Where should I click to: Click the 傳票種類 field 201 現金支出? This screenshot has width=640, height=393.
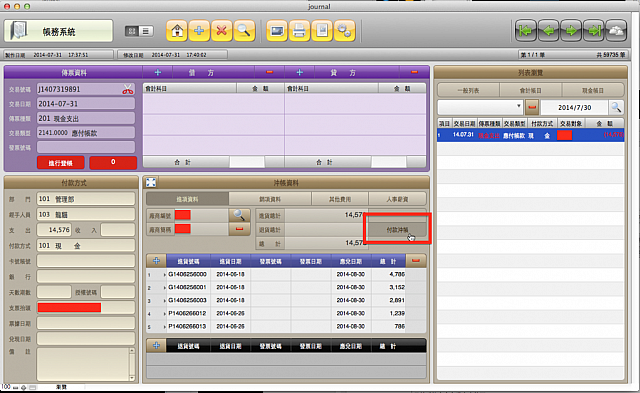(x=86, y=118)
